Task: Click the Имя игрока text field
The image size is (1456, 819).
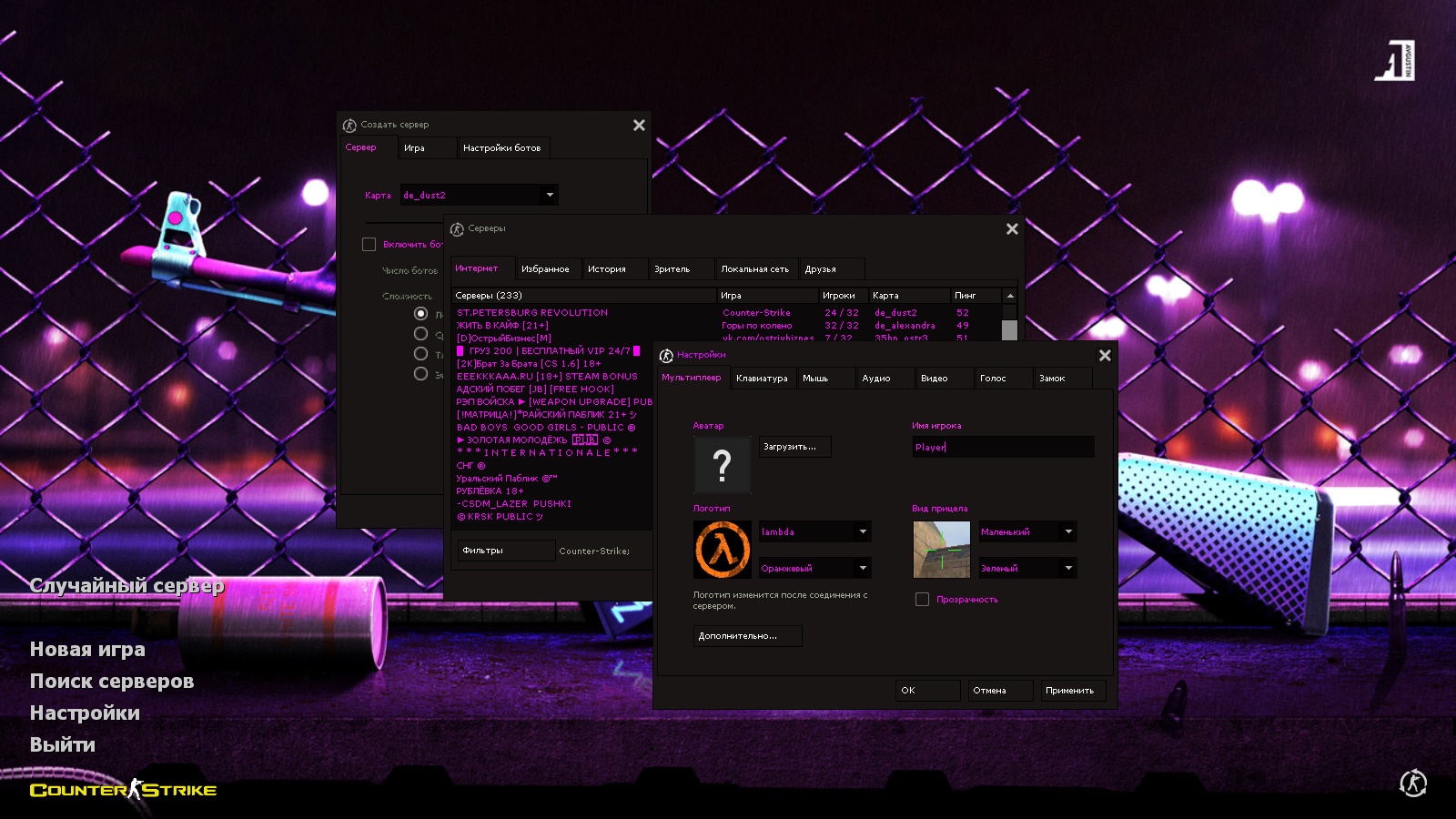Action: pos(1003,448)
